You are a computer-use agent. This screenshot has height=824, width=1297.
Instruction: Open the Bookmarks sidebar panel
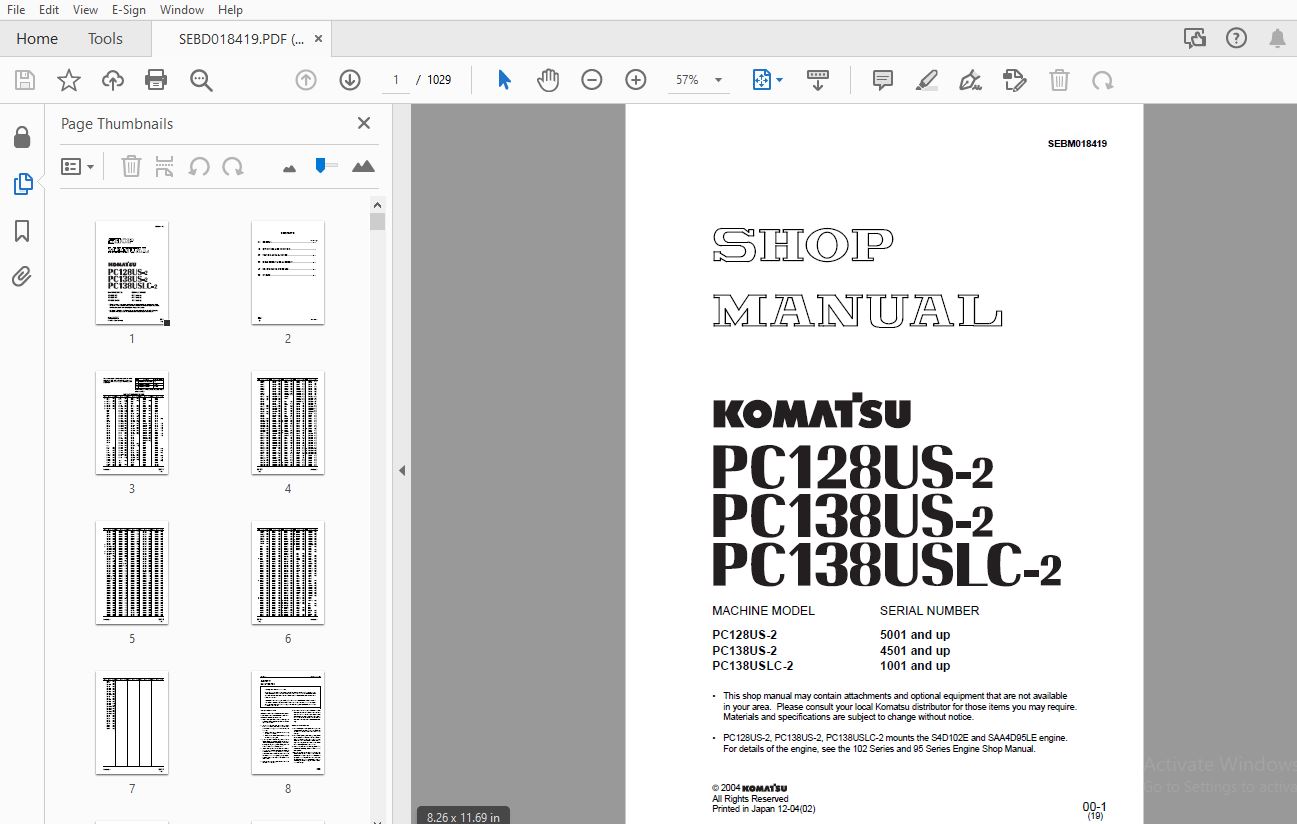point(22,231)
